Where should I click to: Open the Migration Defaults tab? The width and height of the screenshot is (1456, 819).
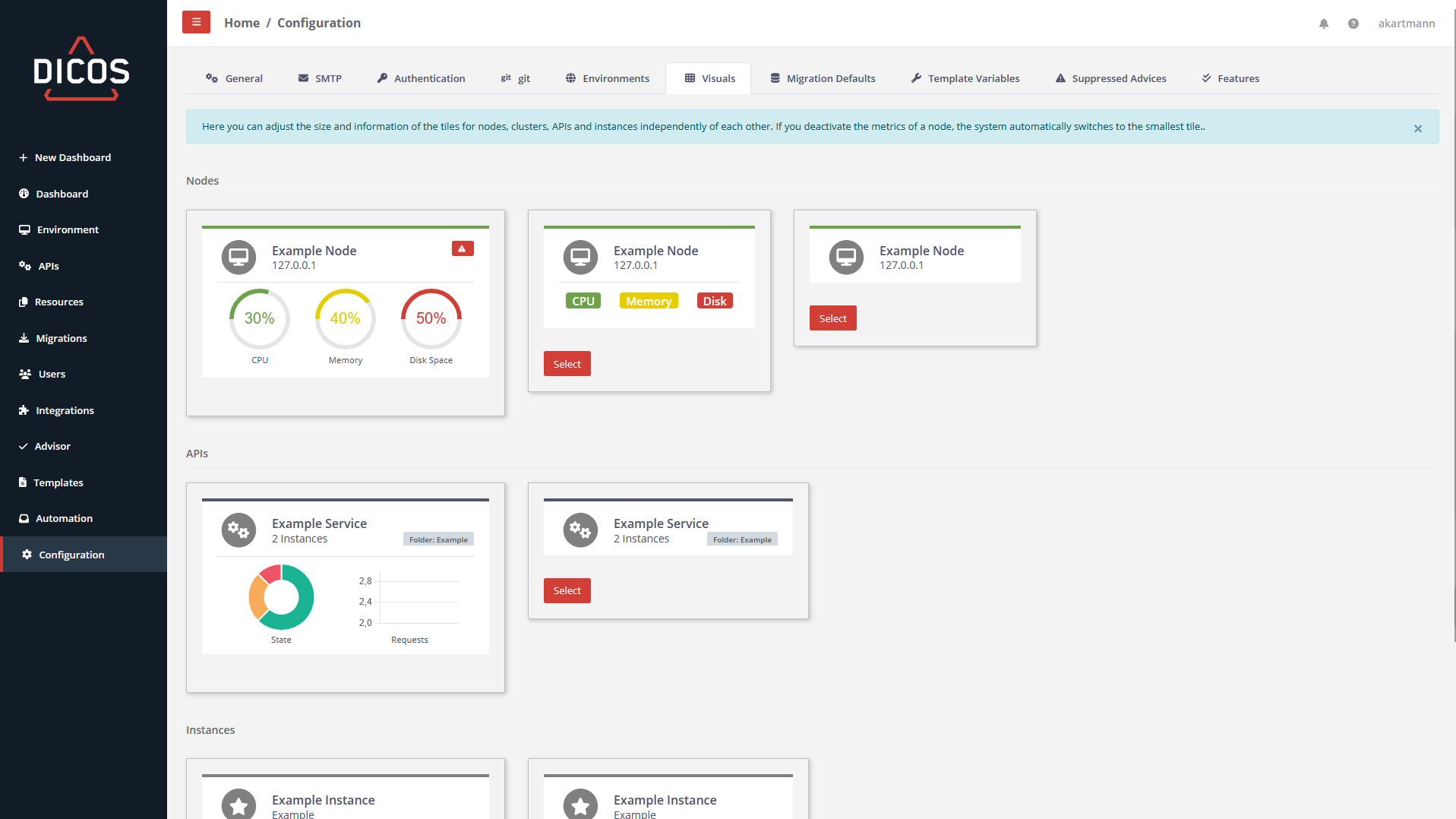823,78
